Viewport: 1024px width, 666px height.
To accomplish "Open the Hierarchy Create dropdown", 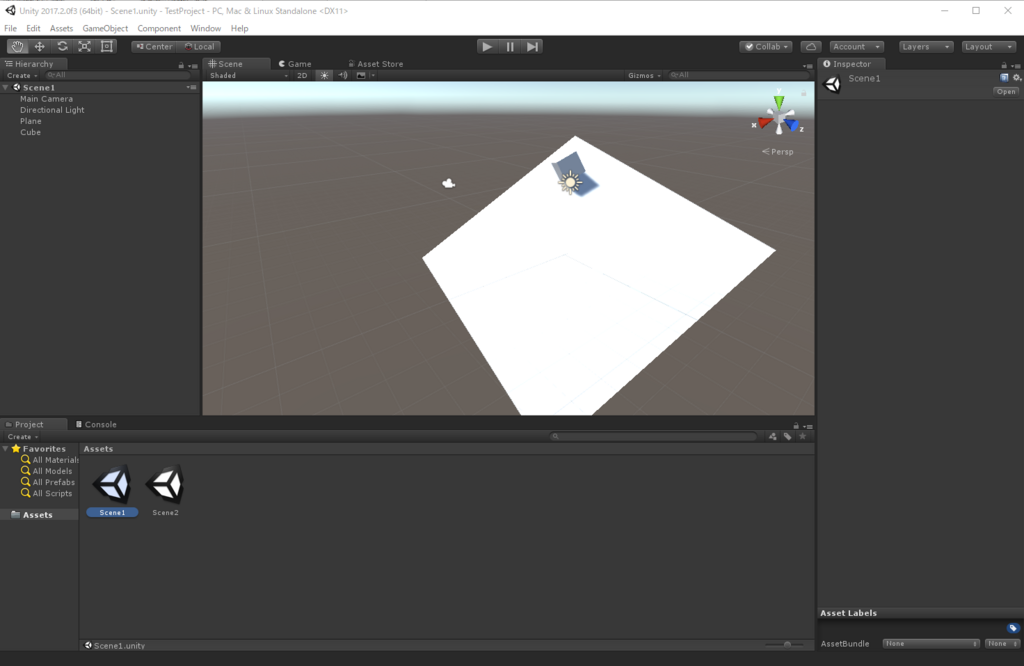I will tap(22, 75).
